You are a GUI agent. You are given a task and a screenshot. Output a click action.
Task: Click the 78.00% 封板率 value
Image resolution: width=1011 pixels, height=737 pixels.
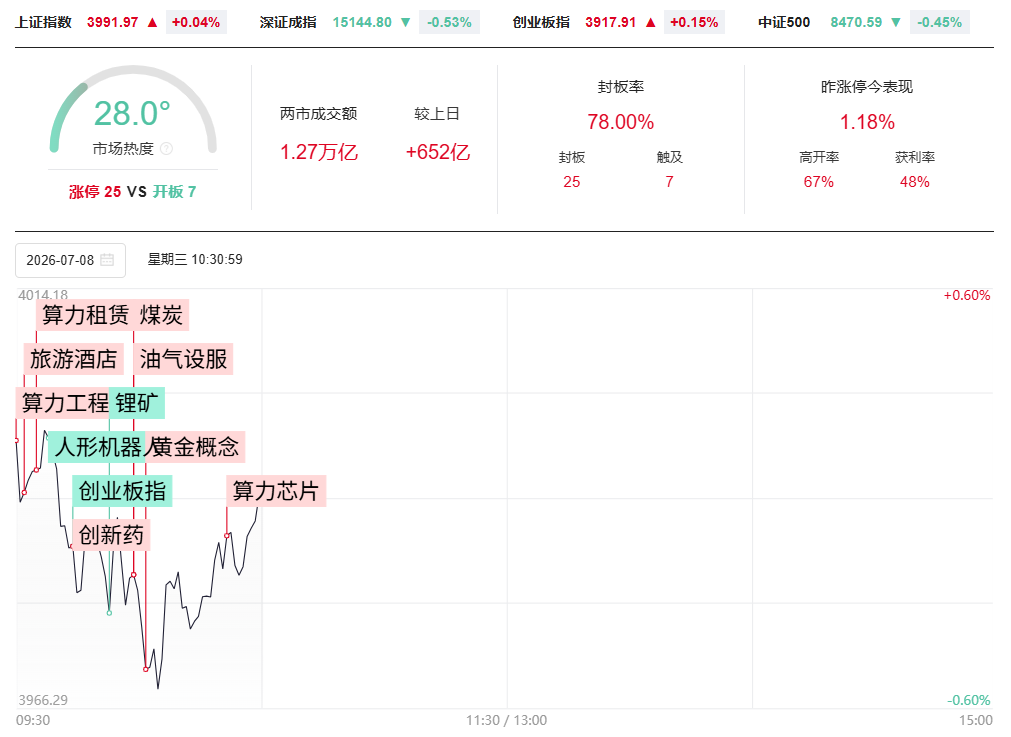[620, 122]
